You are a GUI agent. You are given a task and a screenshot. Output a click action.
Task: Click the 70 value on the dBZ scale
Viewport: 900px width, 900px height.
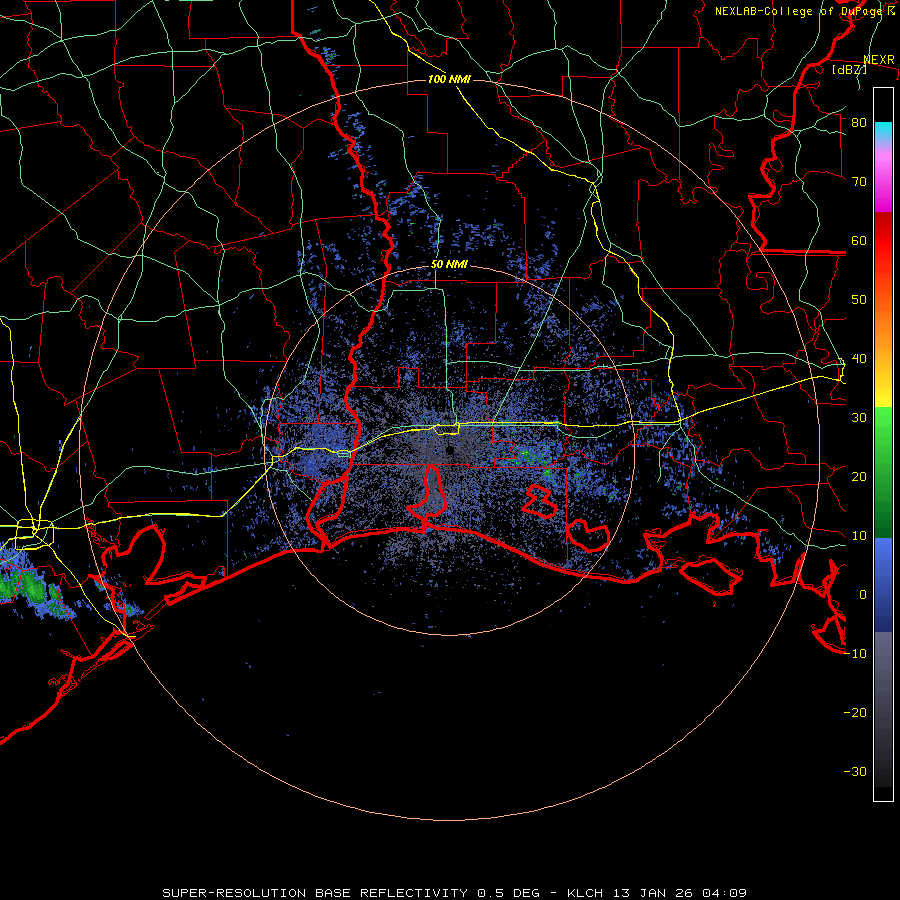click(x=859, y=181)
